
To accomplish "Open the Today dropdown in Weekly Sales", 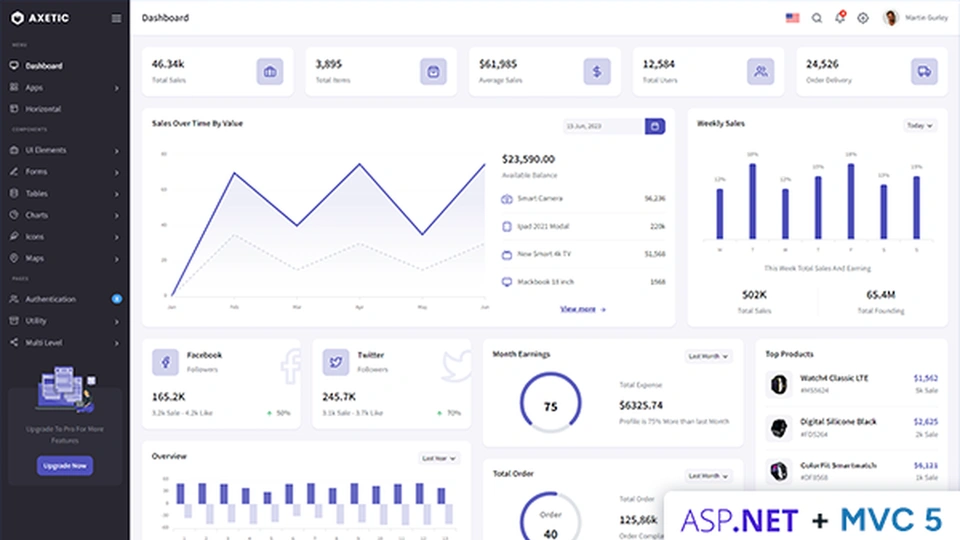I will pos(919,126).
